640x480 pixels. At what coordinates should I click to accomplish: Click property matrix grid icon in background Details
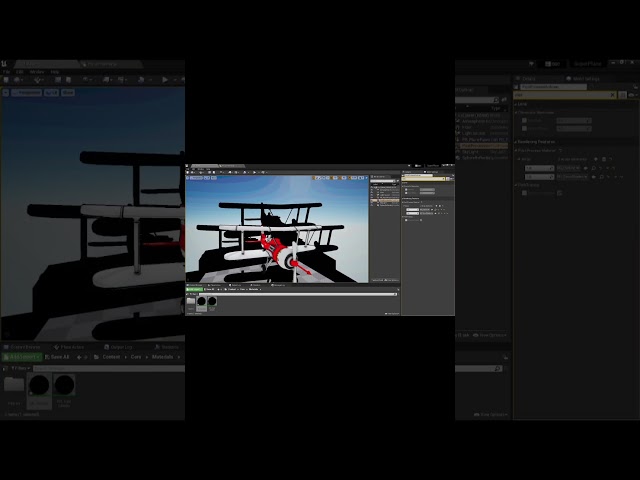coord(622,95)
